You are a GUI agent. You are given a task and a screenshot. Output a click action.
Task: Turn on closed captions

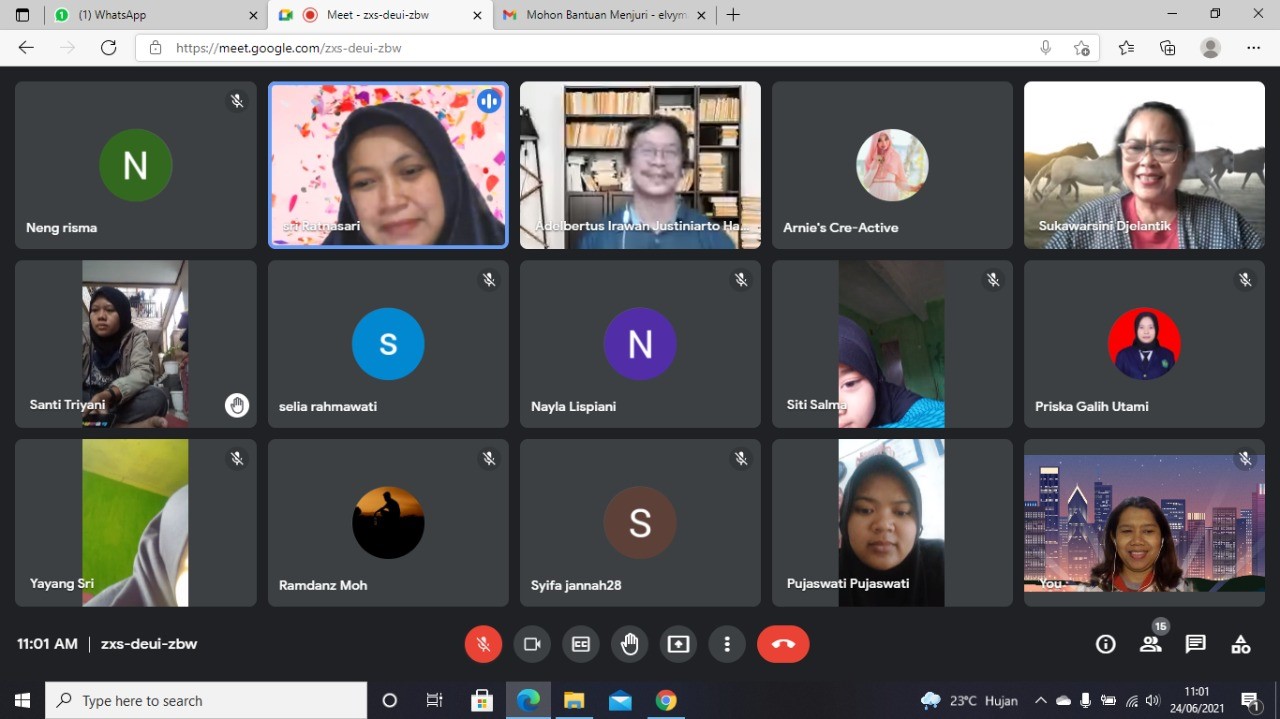581,644
